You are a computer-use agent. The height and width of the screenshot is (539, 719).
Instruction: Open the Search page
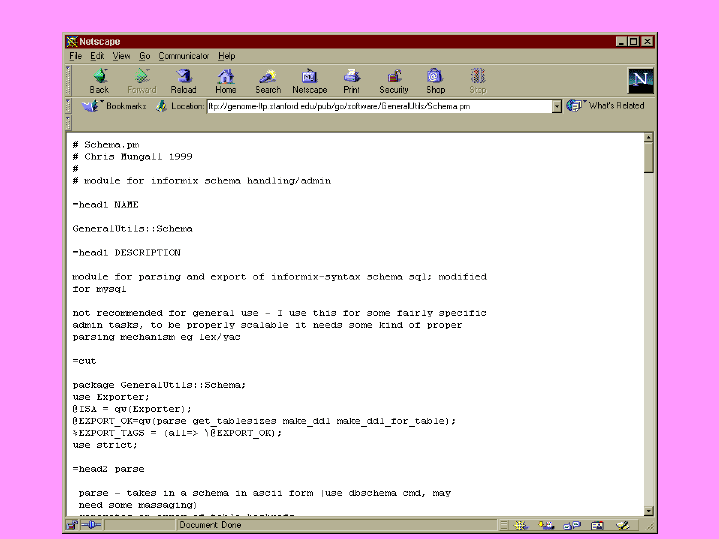coord(268,80)
